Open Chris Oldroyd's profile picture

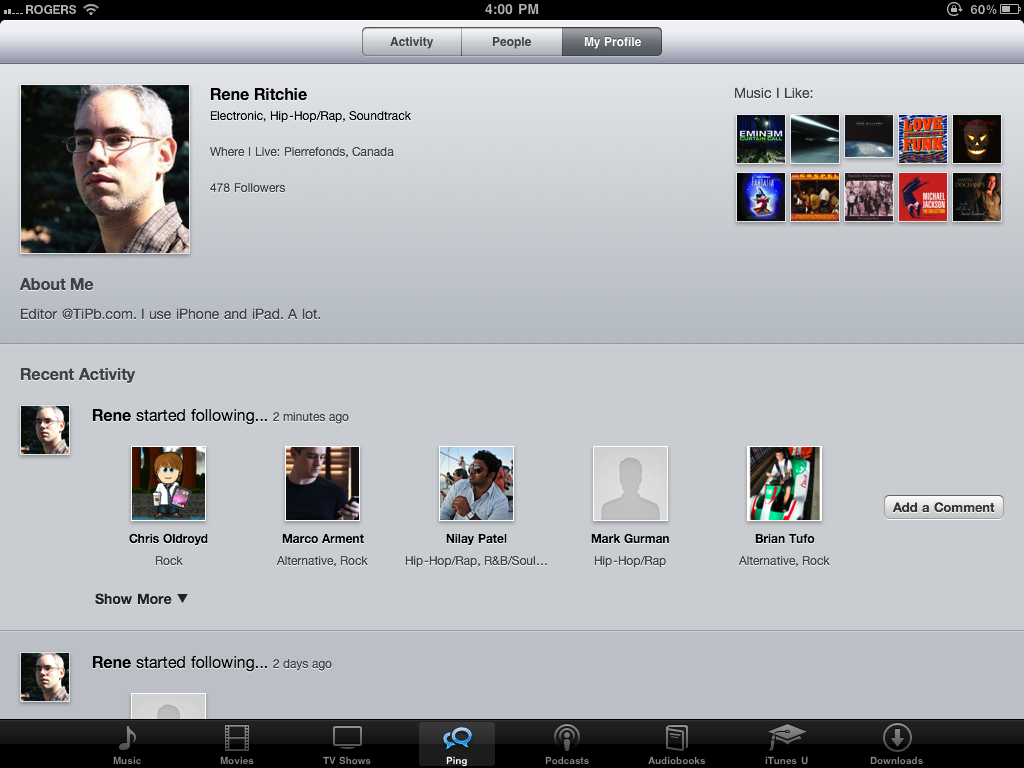(168, 484)
